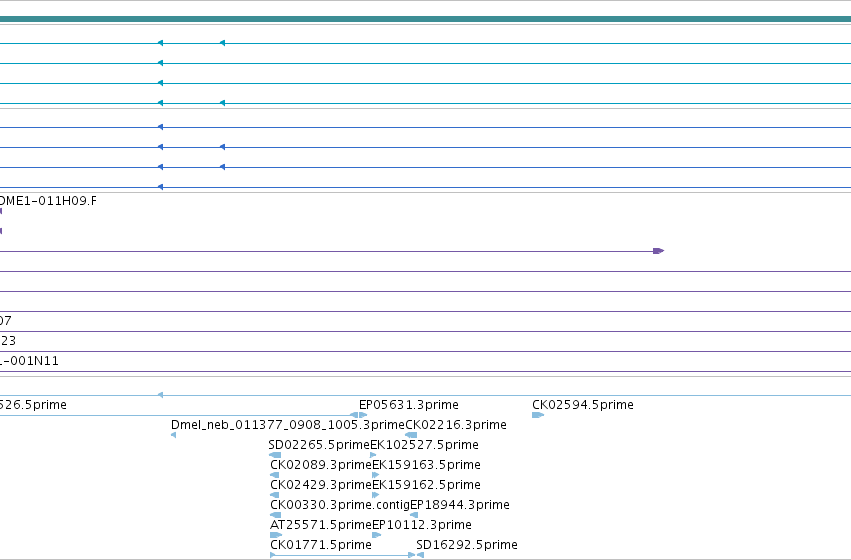This screenshot has height=560, width=851.
Task: Select the DME1-011H09.F feature label
Action: coord(48,201)
